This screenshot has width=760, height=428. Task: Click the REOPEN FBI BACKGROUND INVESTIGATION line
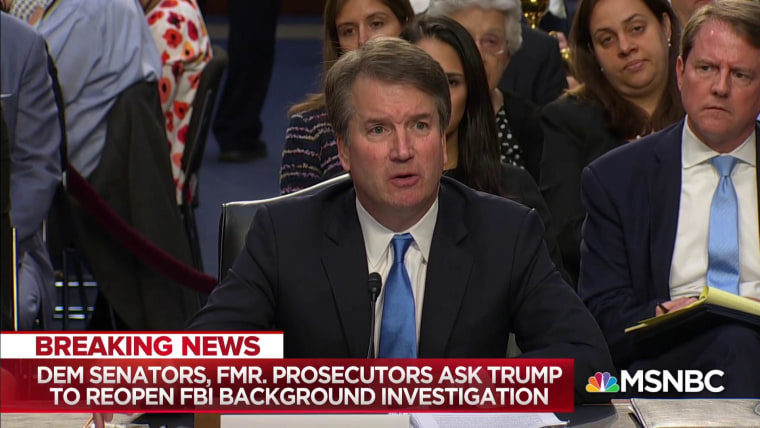300,396
